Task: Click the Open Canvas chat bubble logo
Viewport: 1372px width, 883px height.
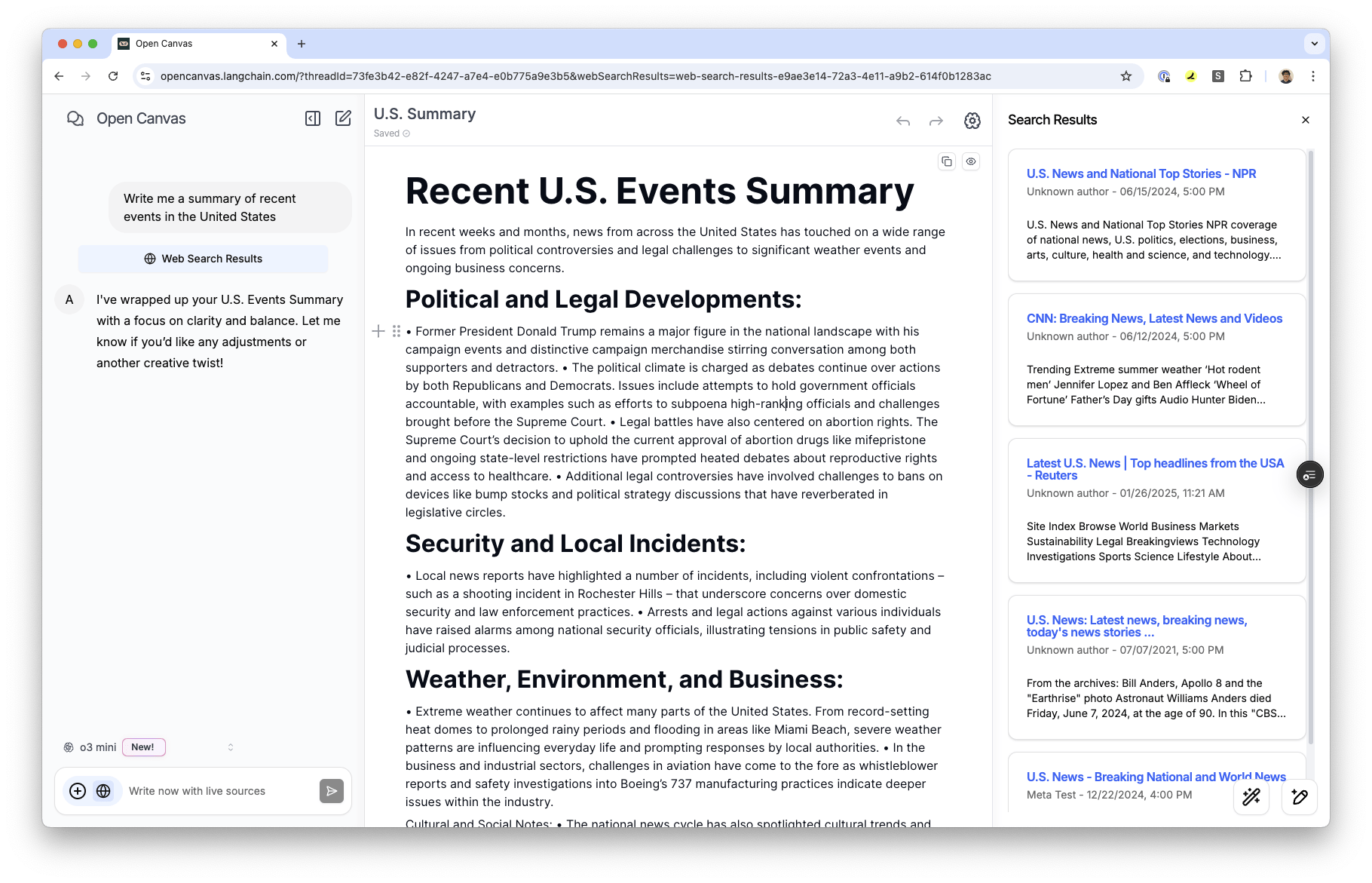Action: [75, 118]
